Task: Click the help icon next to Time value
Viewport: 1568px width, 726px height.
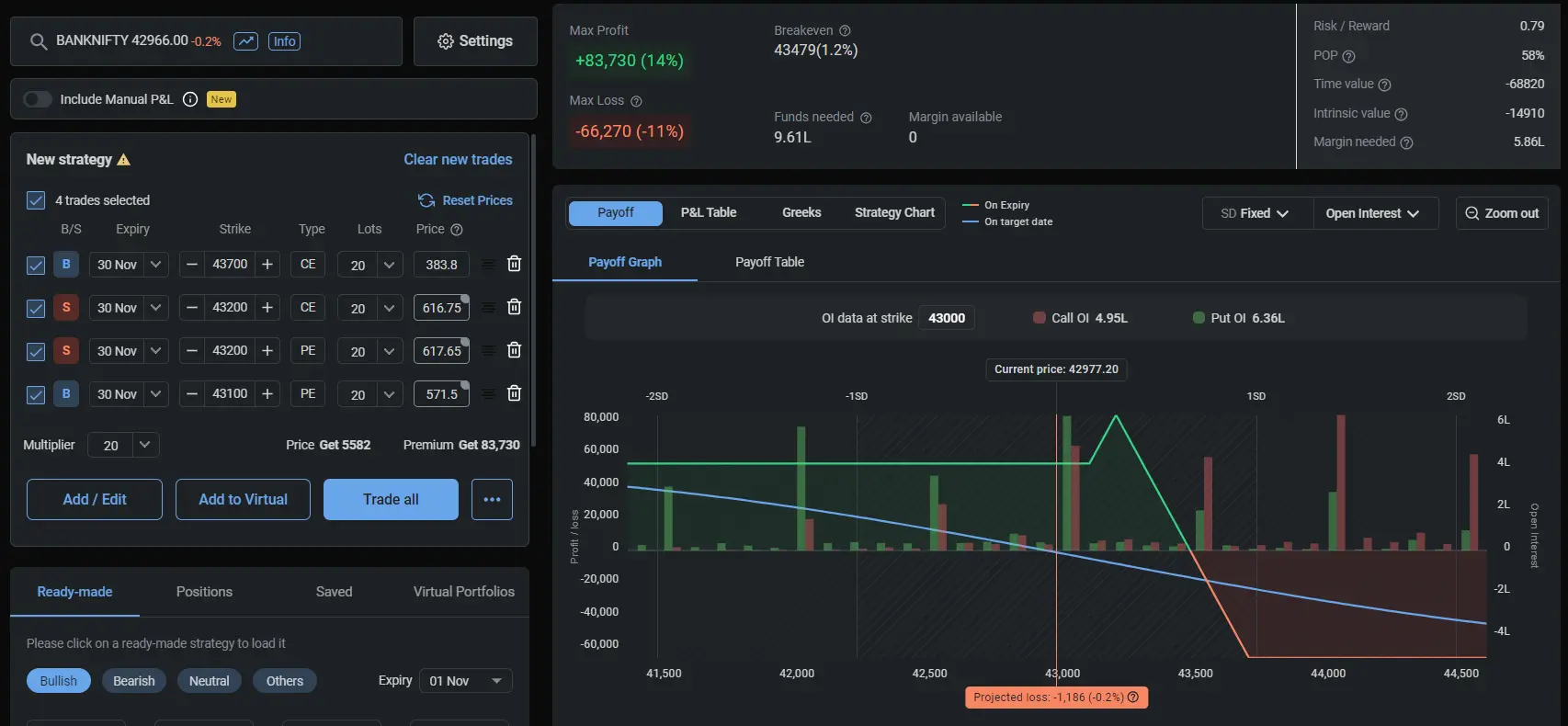Action: coord(1385,85)
